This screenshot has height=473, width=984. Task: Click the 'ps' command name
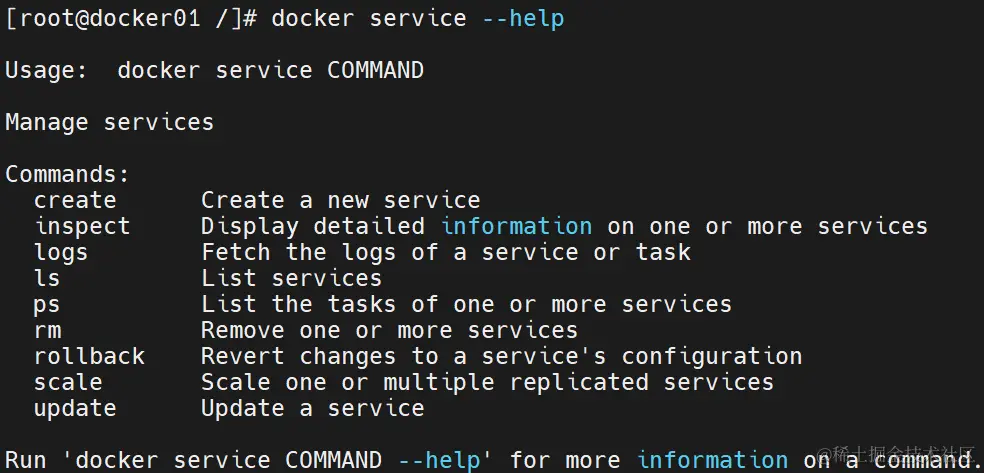[x=47, y=304]
